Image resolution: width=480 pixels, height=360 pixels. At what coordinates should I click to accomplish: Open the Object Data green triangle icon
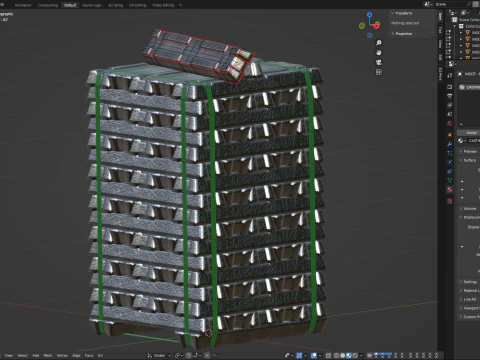450,180
